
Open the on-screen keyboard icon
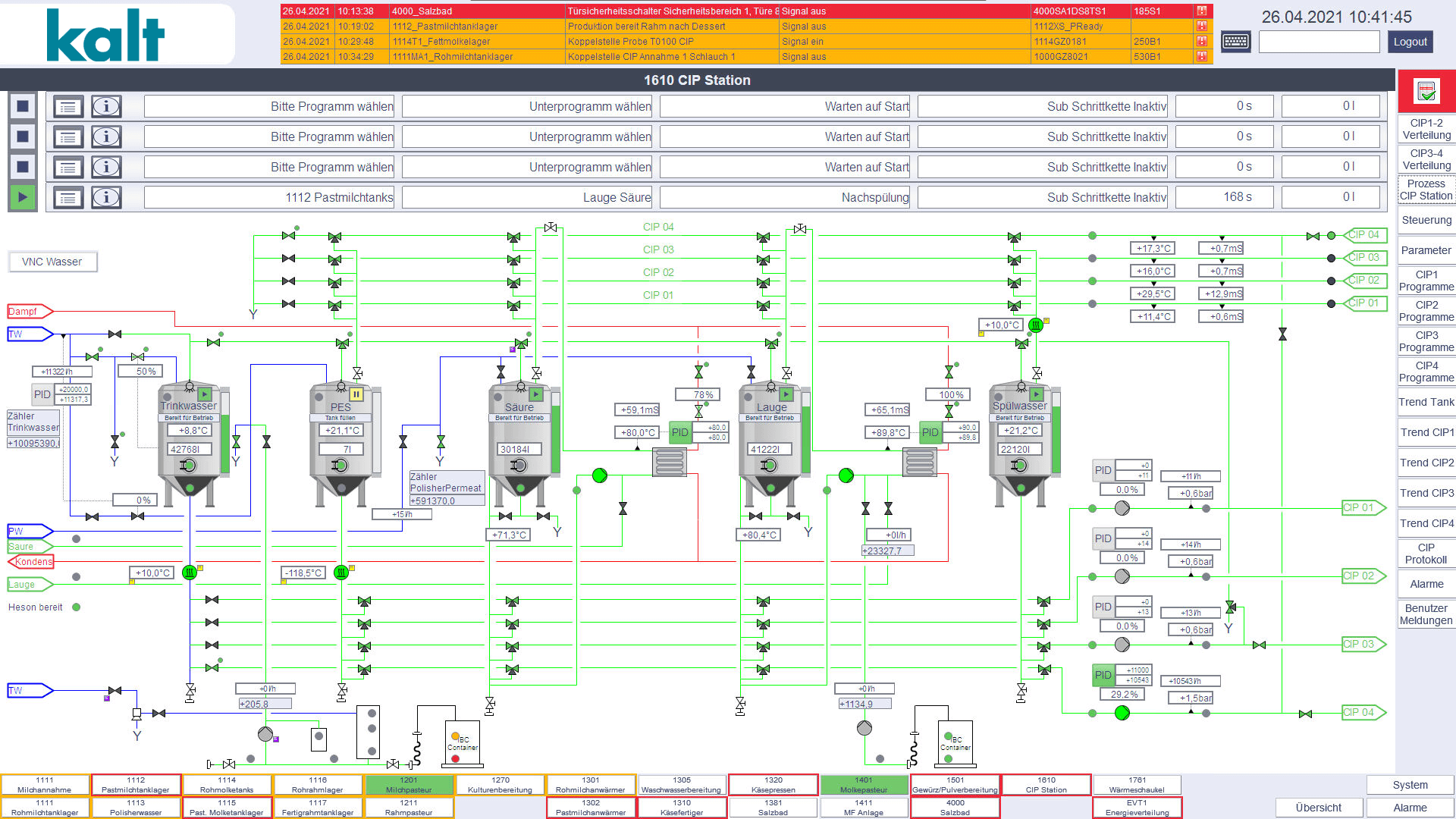click(1235, 42)
